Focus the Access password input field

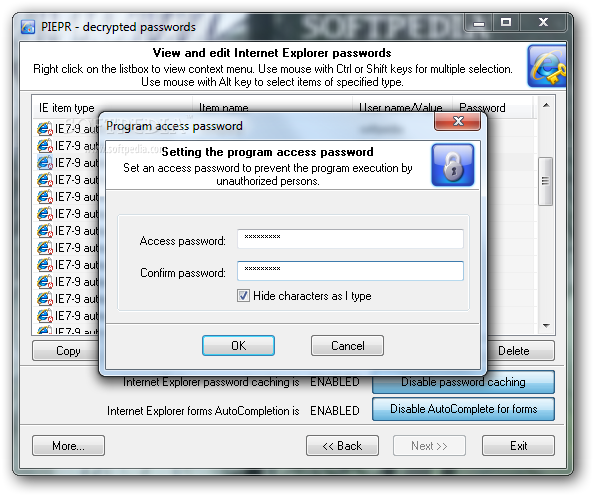[x=350, y=239]
